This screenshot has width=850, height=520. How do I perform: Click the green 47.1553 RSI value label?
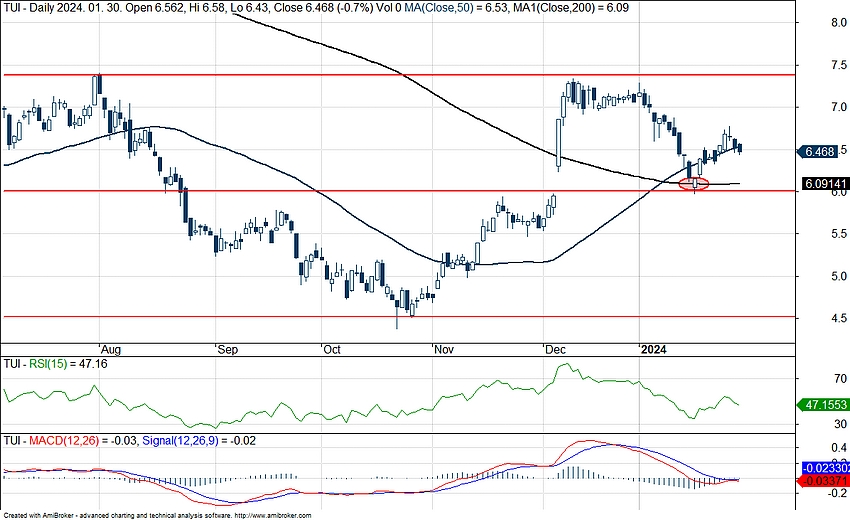[823, 405]
